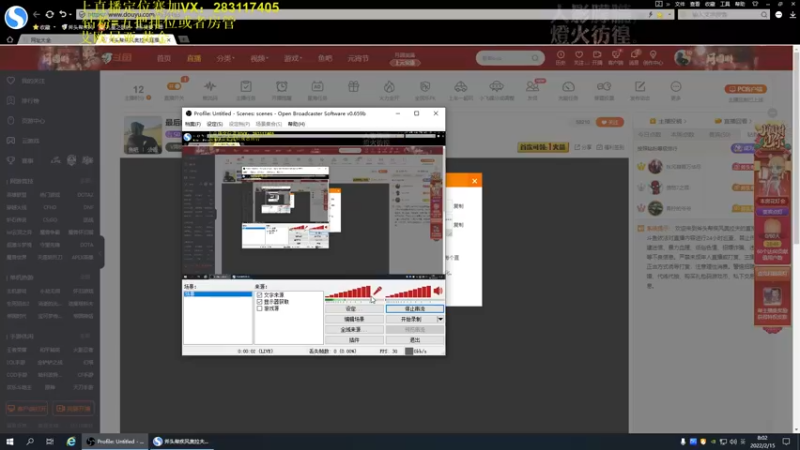
Task: Adjust the microphone volume meter in OBS
Action: click(348, 292)
